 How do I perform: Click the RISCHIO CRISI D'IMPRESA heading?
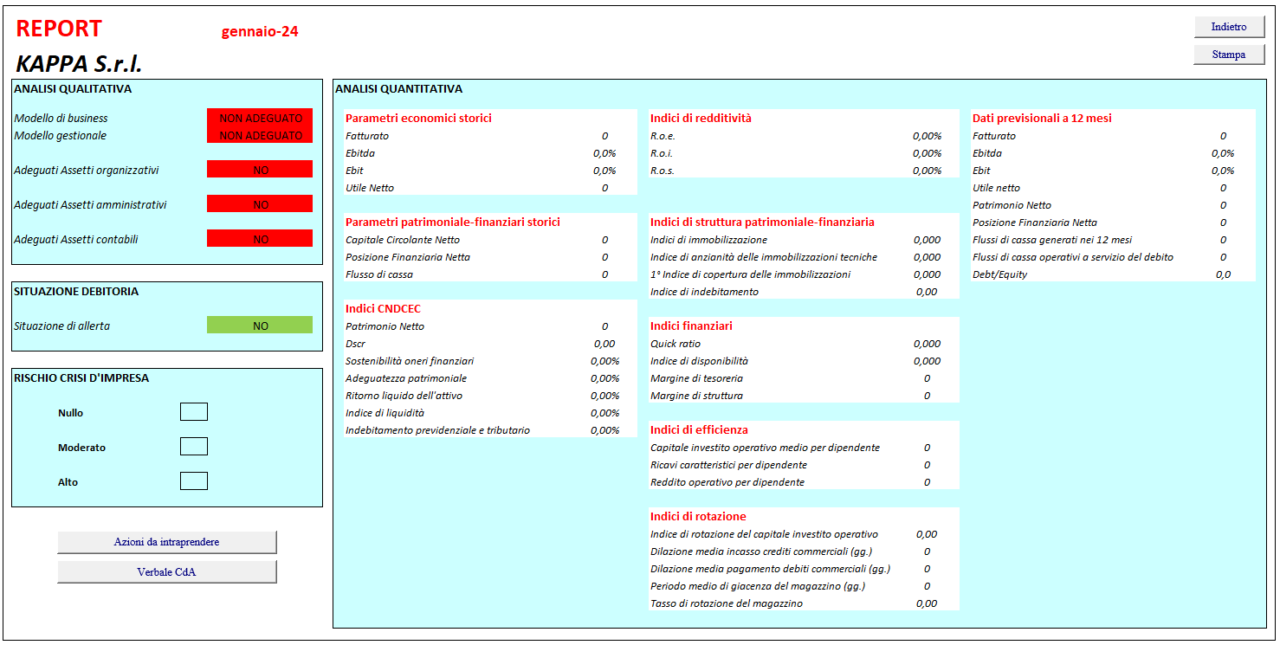tap(81, 378)
